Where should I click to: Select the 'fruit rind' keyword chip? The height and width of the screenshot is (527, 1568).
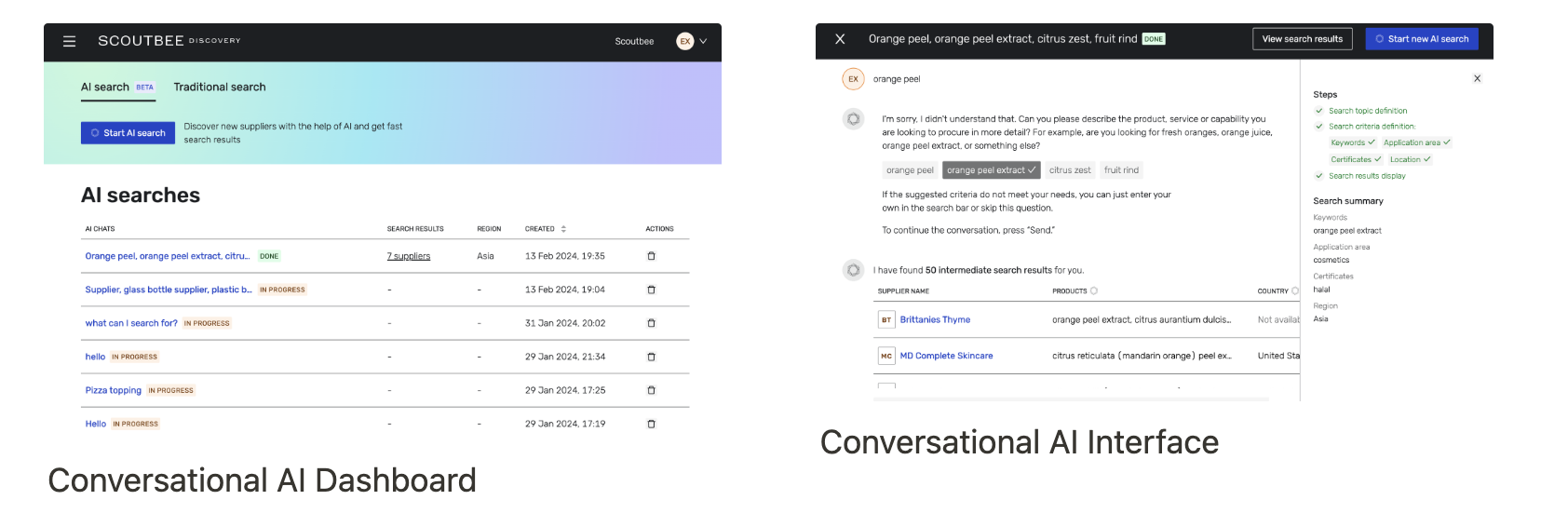(1121, 170)
